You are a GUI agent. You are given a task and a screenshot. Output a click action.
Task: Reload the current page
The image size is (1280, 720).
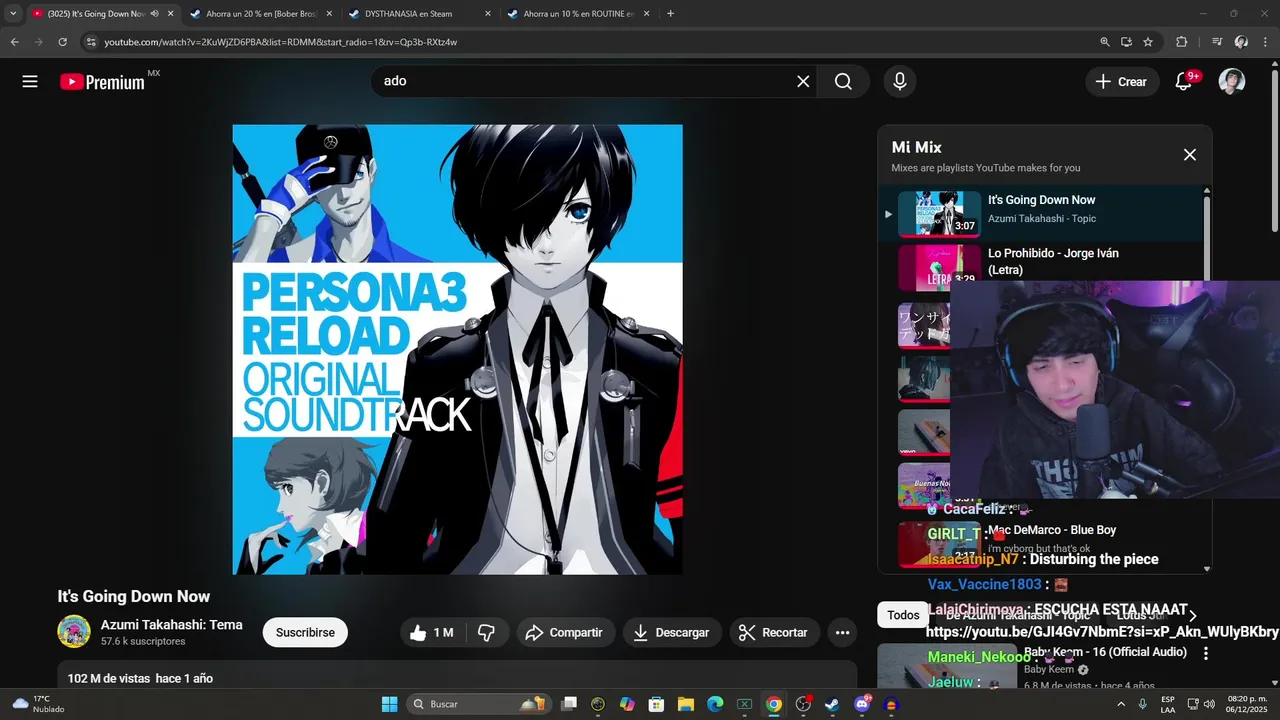click(x=62, y=42)
